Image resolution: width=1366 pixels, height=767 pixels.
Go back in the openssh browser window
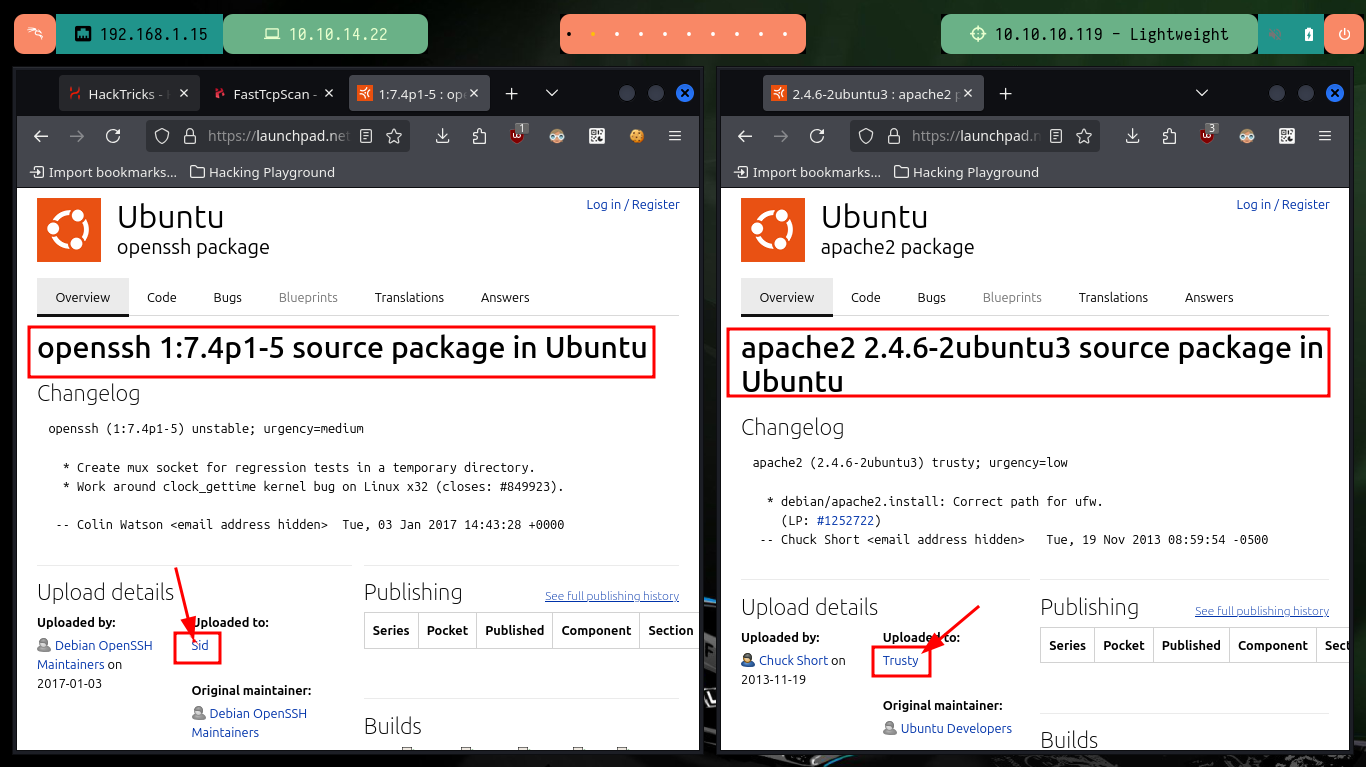pos(41,136)
